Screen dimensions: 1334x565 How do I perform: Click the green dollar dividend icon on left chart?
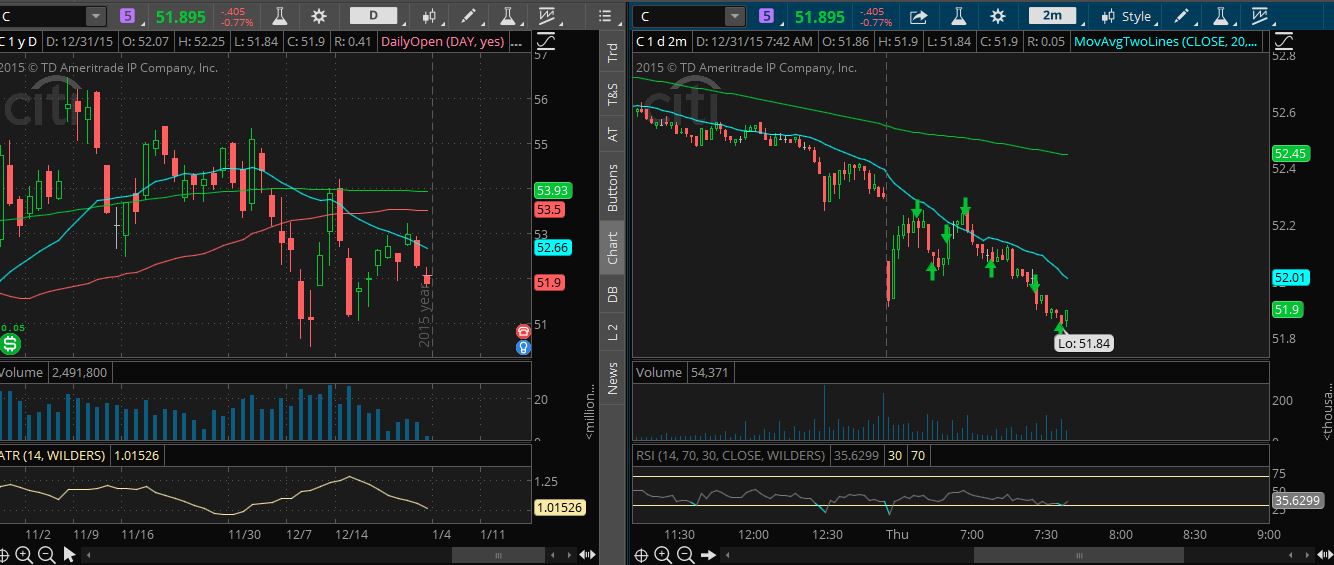pos(11,345)
